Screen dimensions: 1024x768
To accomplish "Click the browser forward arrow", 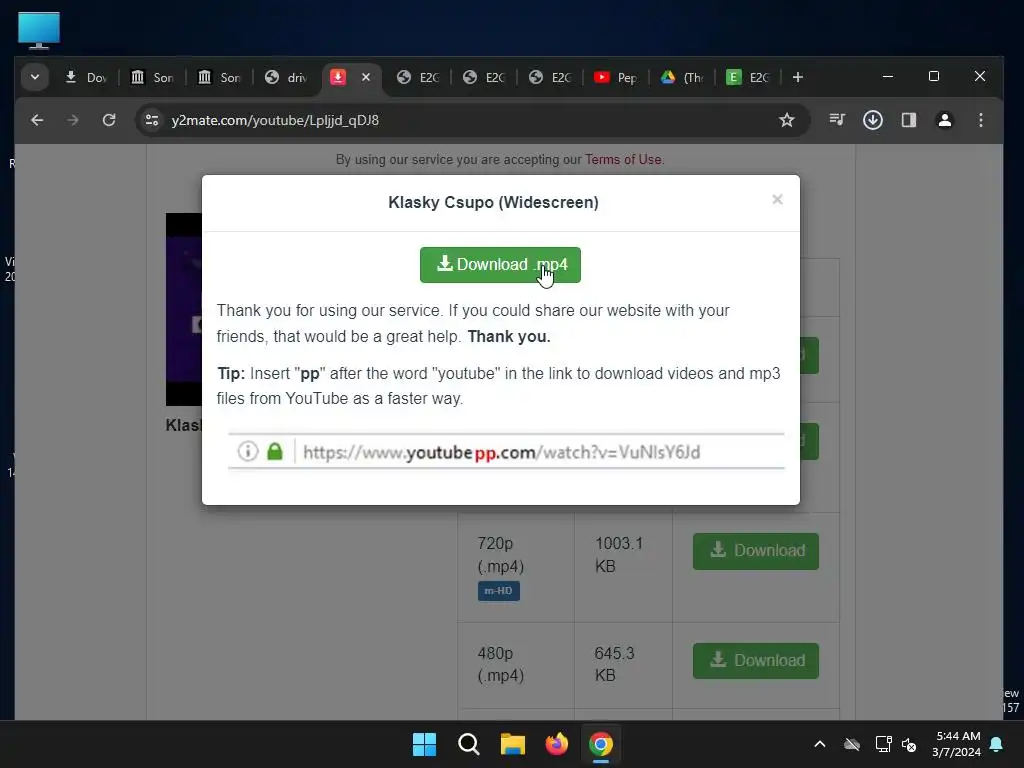I will [x=72, y=120].
